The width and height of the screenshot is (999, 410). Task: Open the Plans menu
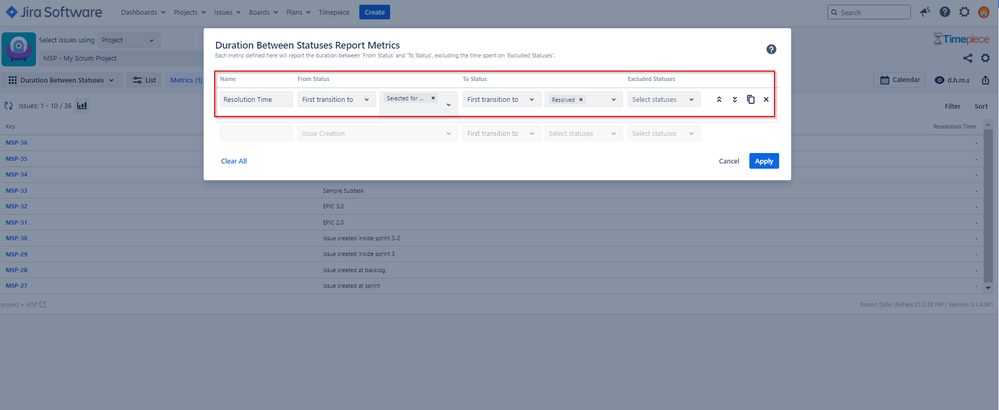(x=298, y=12)
